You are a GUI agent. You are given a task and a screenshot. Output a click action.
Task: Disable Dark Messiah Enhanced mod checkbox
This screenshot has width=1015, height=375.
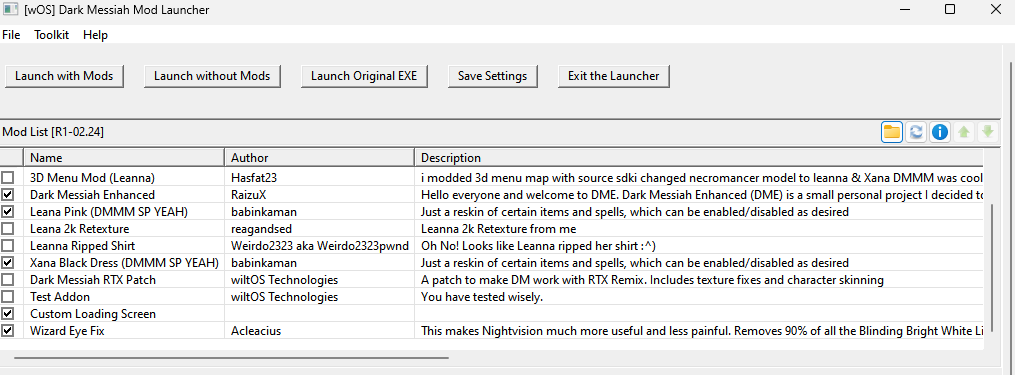tap(8, 194)
